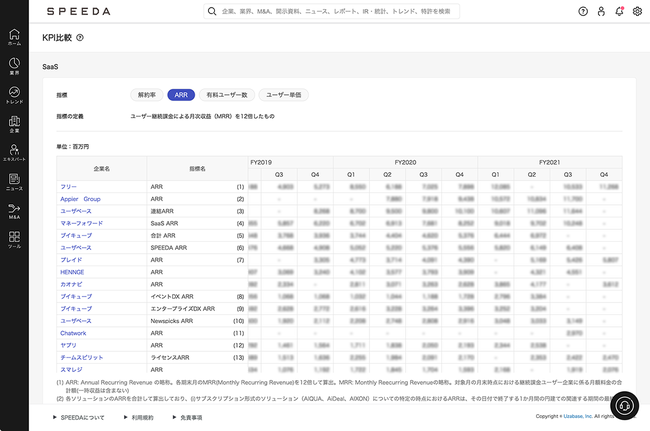Viewport: 650px width, 431px height.
Task: Open the notifications bell icon
Action: [619, 11]
